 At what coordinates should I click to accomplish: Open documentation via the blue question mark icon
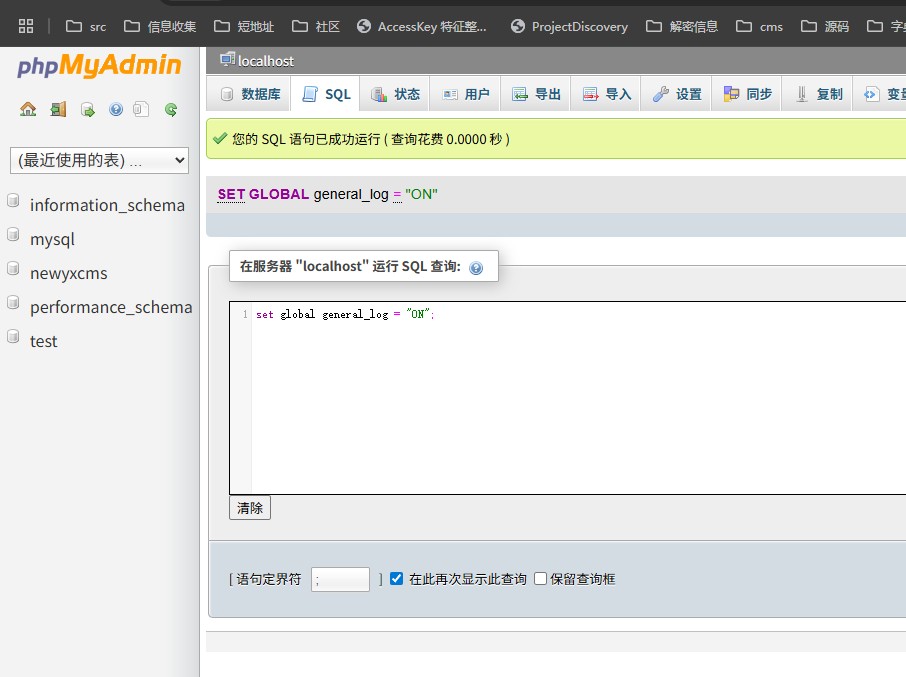(x=117, y=109)
